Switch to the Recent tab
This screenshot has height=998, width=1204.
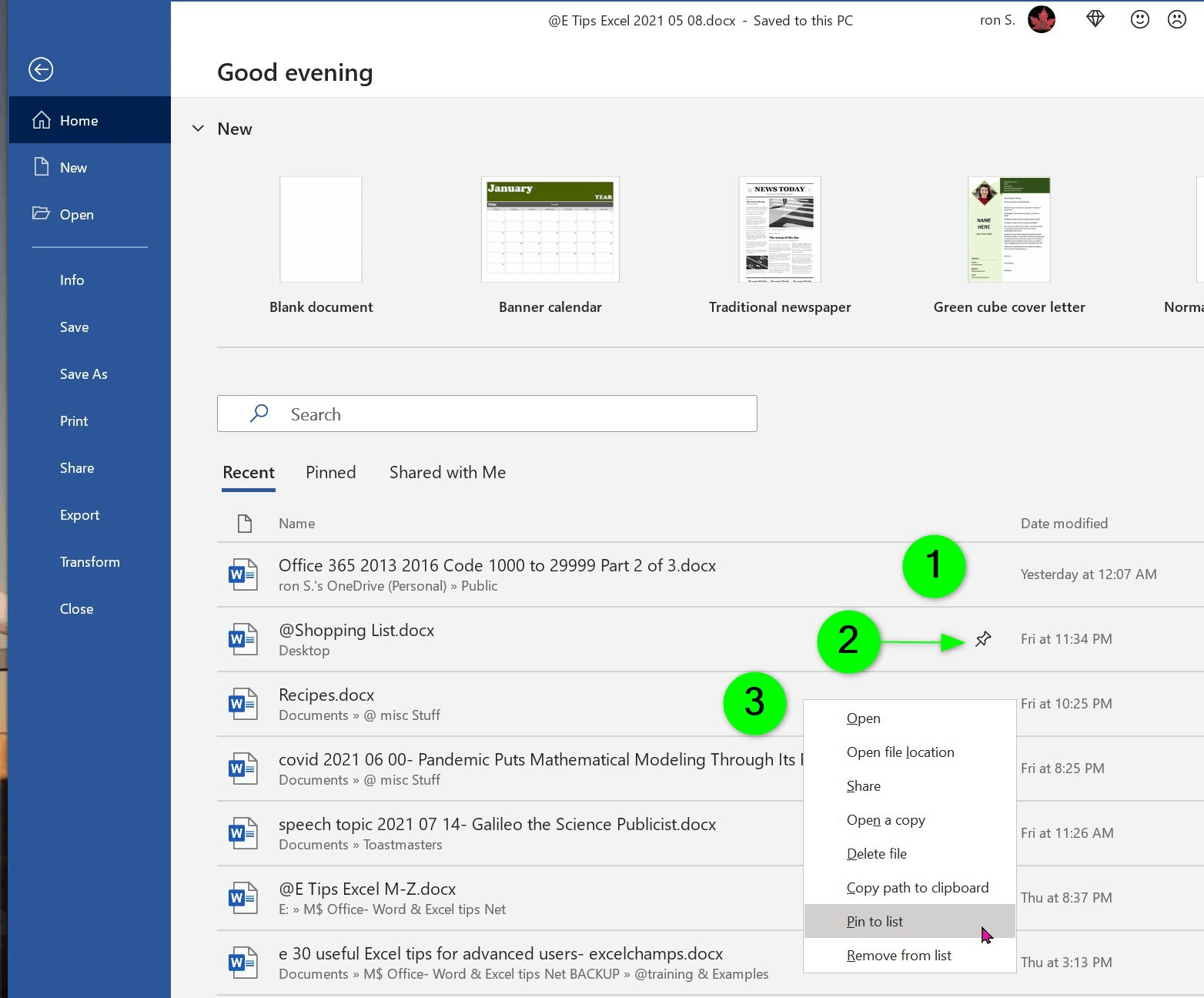click(249, 473)
